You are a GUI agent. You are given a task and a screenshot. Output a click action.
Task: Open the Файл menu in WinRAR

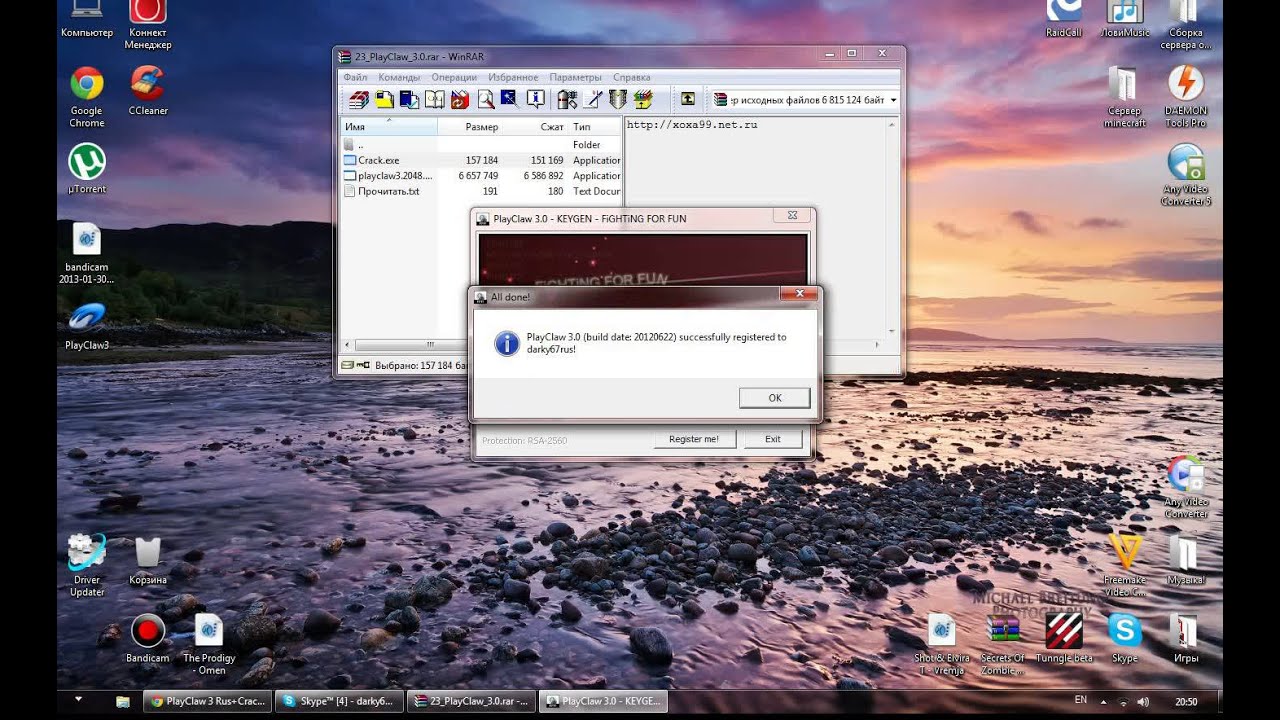[x=355, y=77]
